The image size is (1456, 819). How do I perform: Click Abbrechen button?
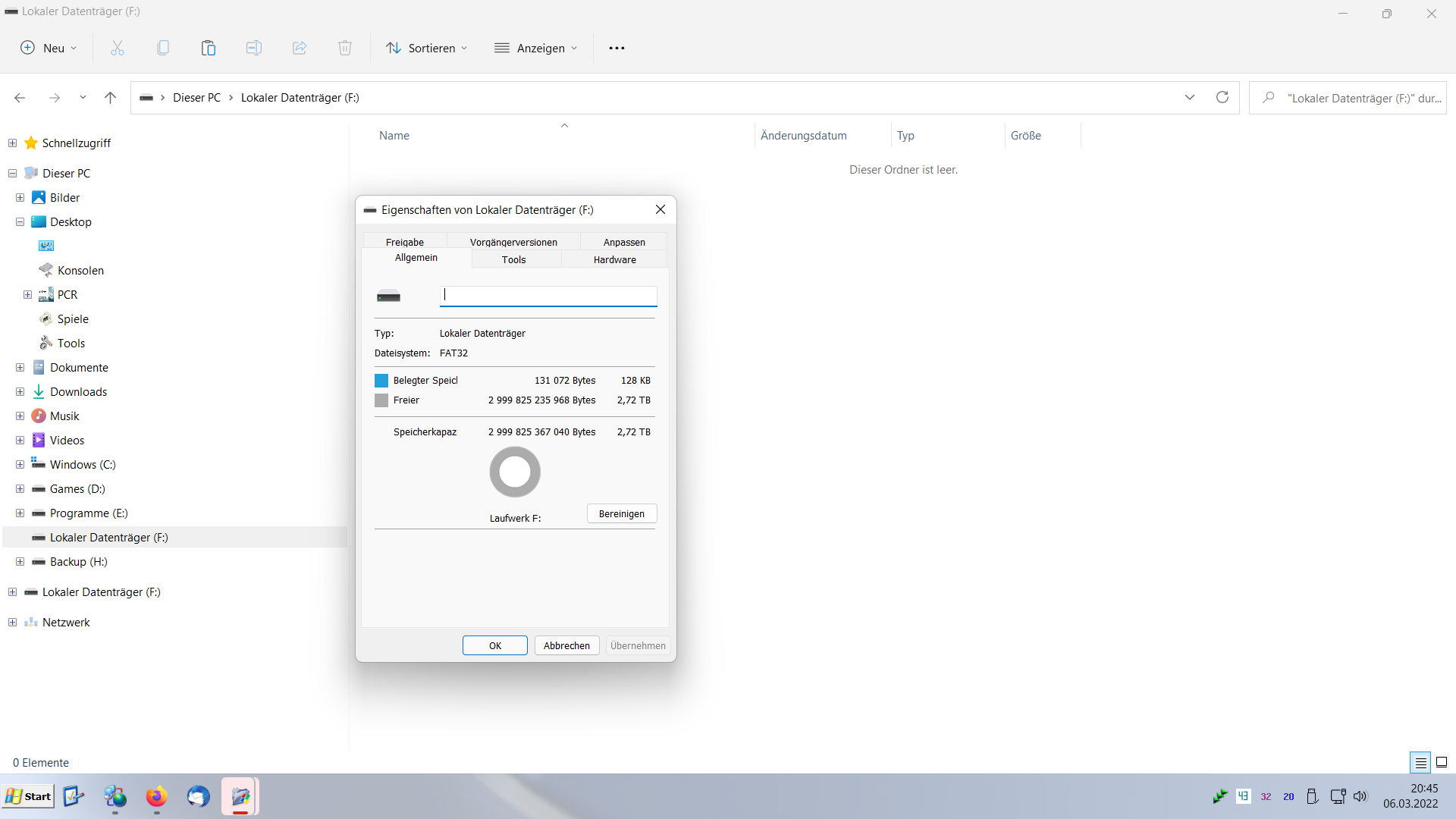point(566,645)
